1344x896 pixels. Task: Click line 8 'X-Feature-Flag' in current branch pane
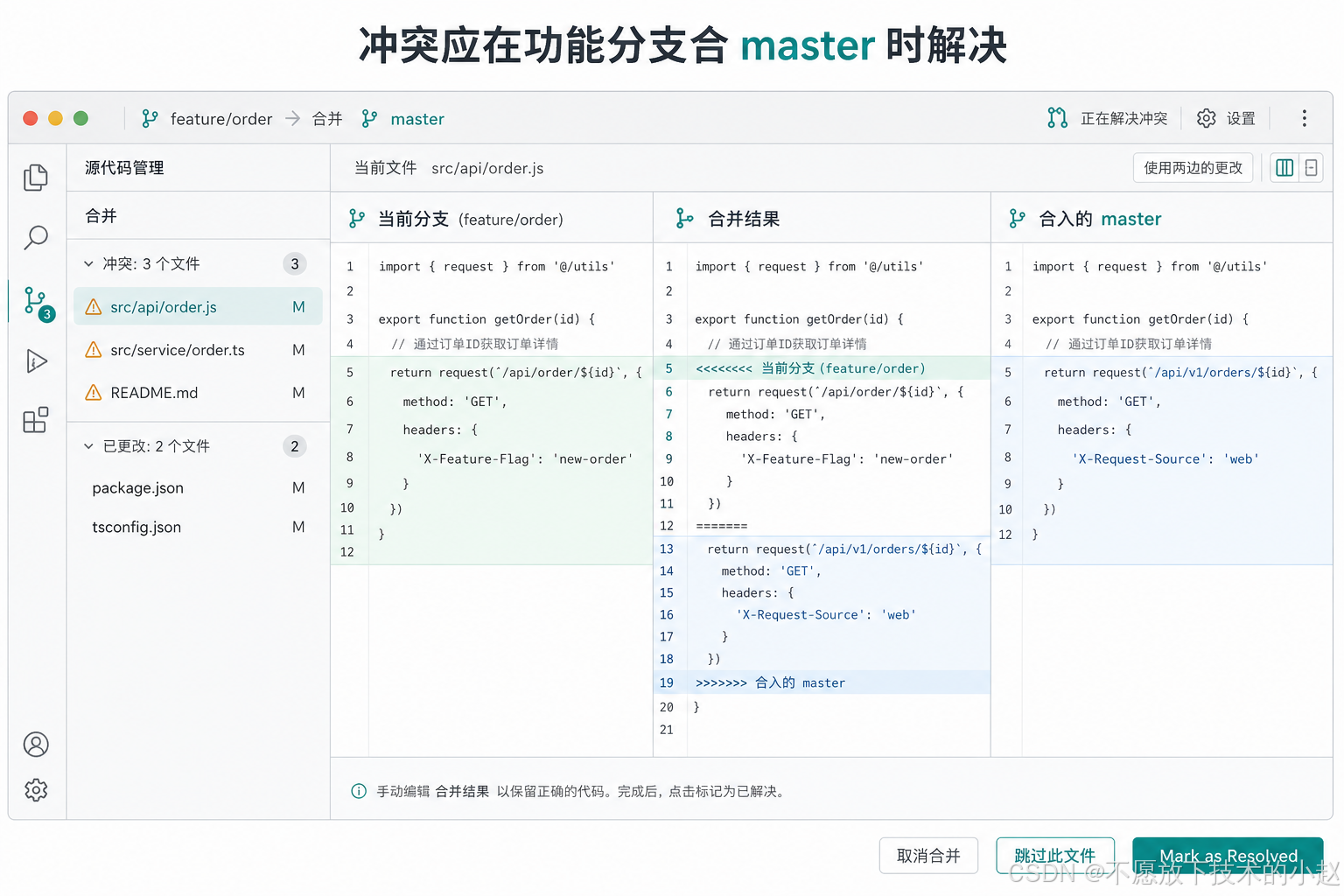coord(525,458)
